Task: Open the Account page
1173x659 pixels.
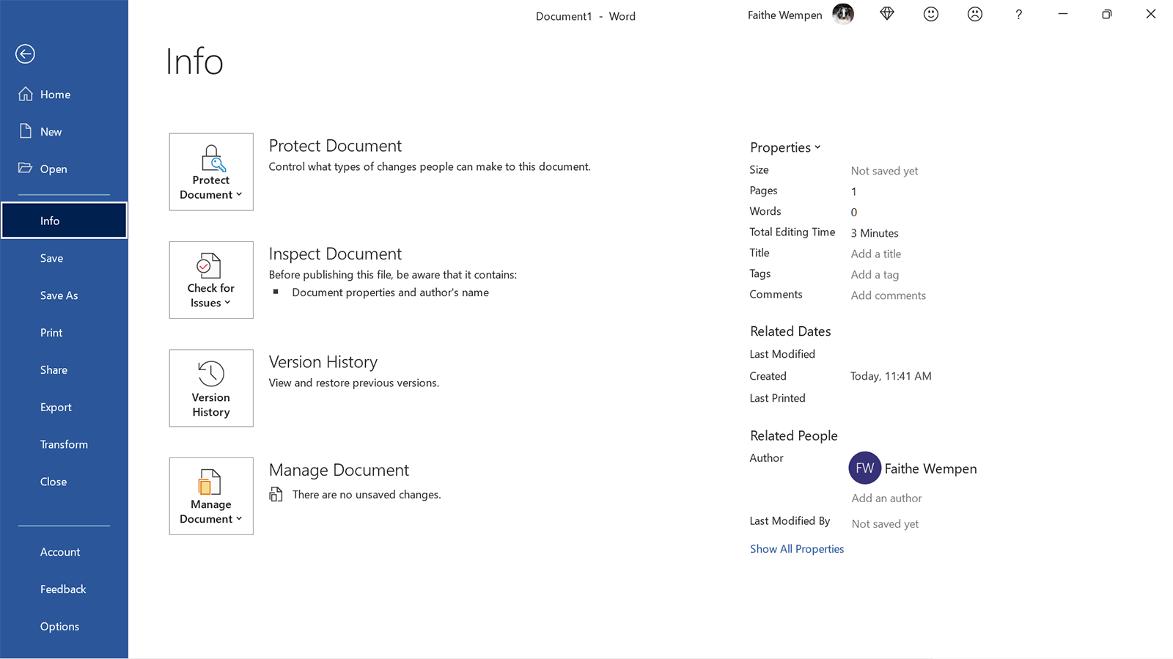Action: click(x=64, y=552)
